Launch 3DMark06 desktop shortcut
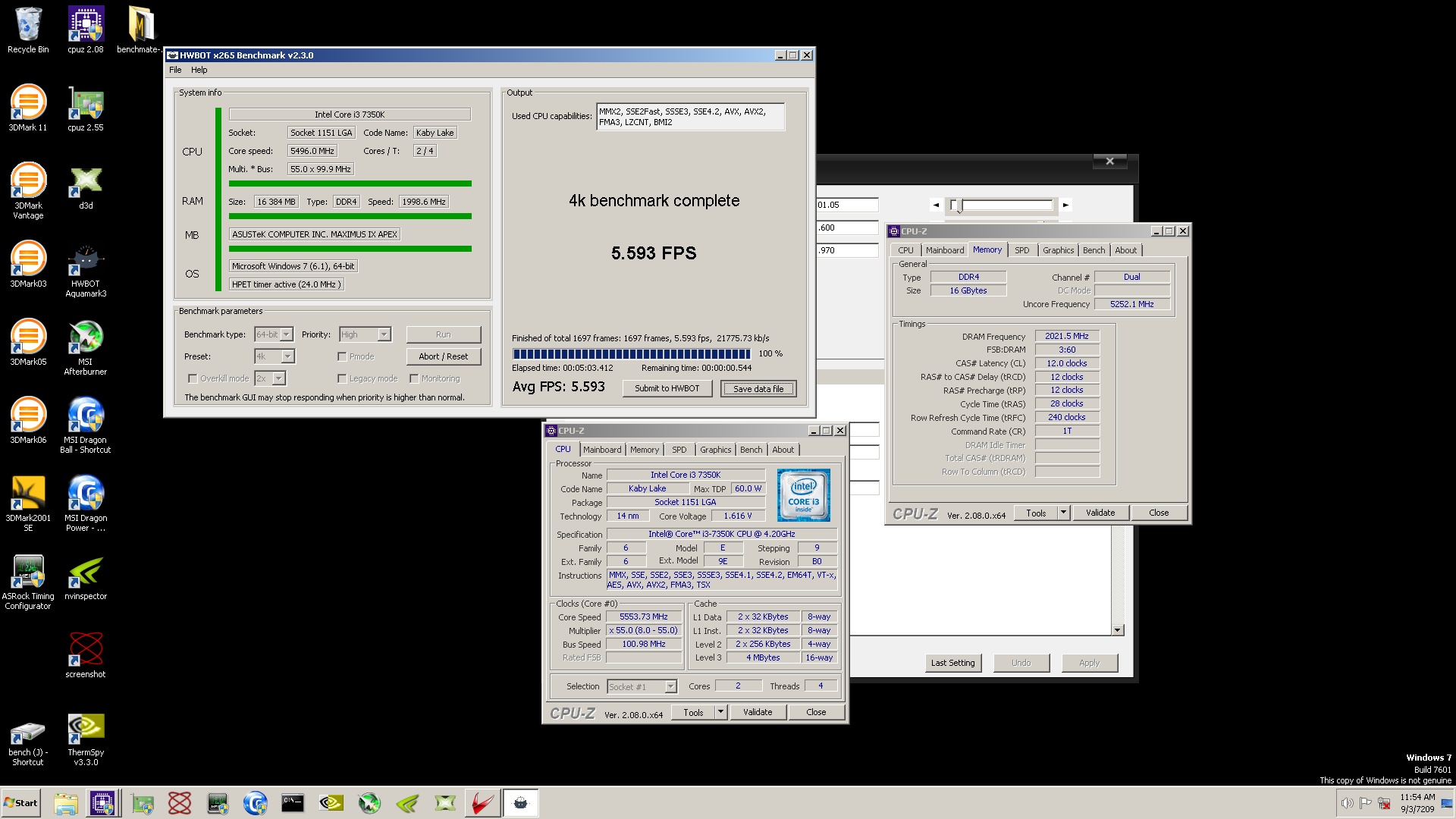Viewport: 1456px width, 819px height. 28,421
